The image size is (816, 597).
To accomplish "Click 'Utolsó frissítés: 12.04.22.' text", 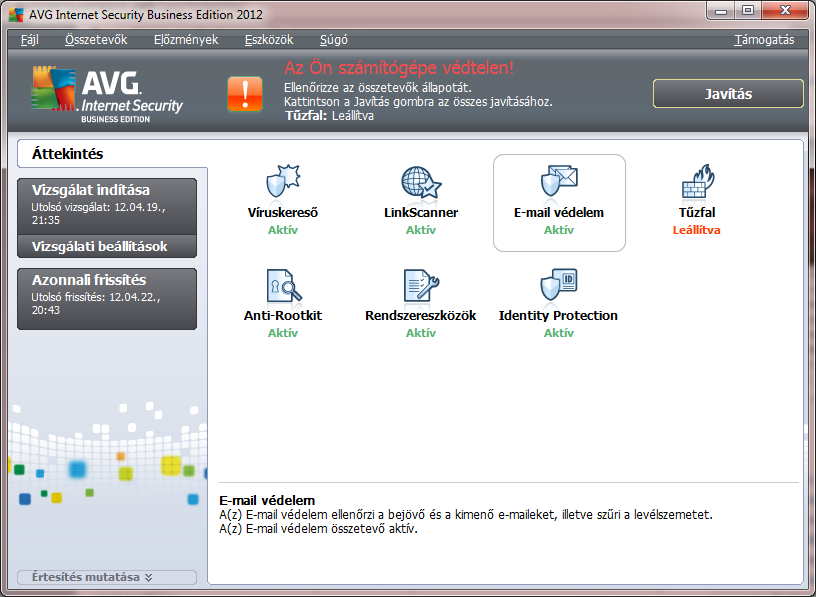I will [96, 297].
